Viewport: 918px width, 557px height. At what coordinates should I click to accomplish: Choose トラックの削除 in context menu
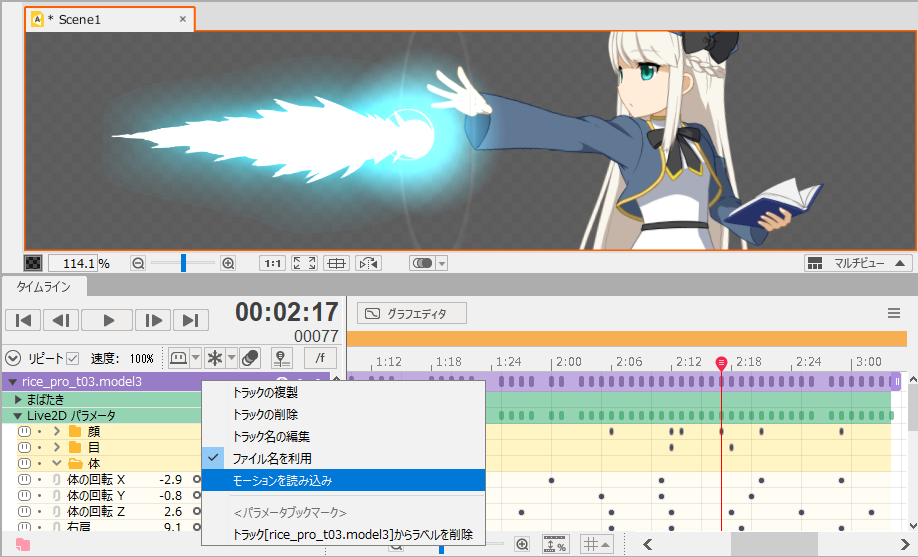tap(264, 414)
